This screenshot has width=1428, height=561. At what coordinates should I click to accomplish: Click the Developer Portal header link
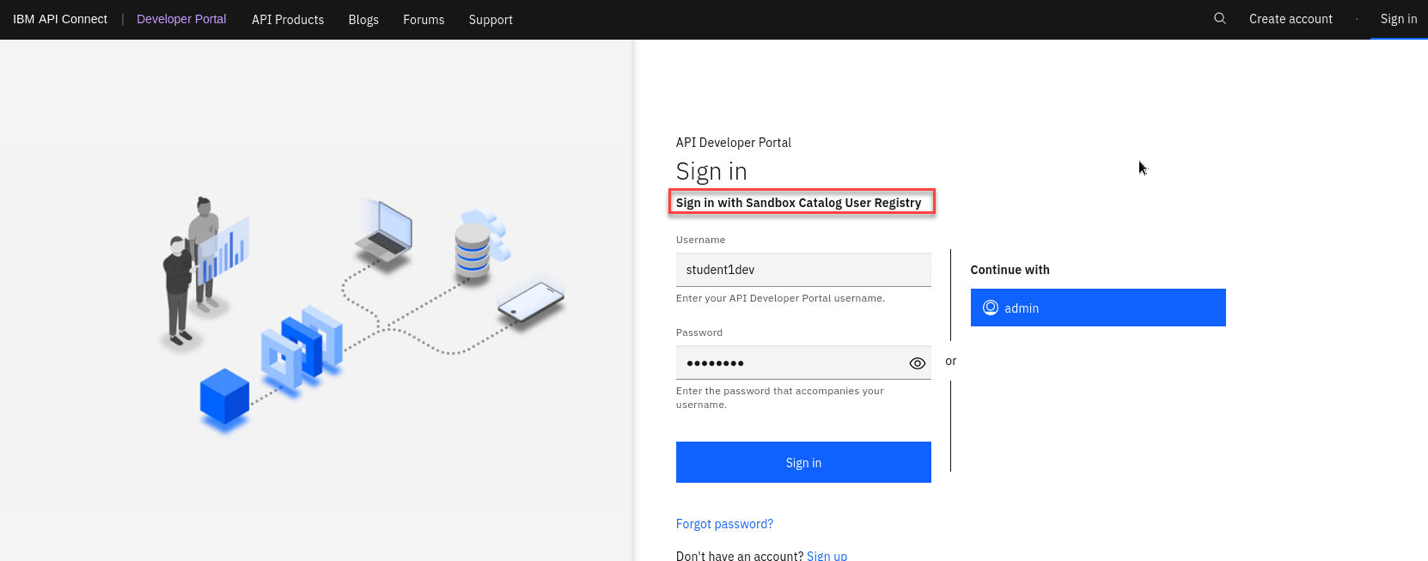pyautogui.click(x=181, y=19)
